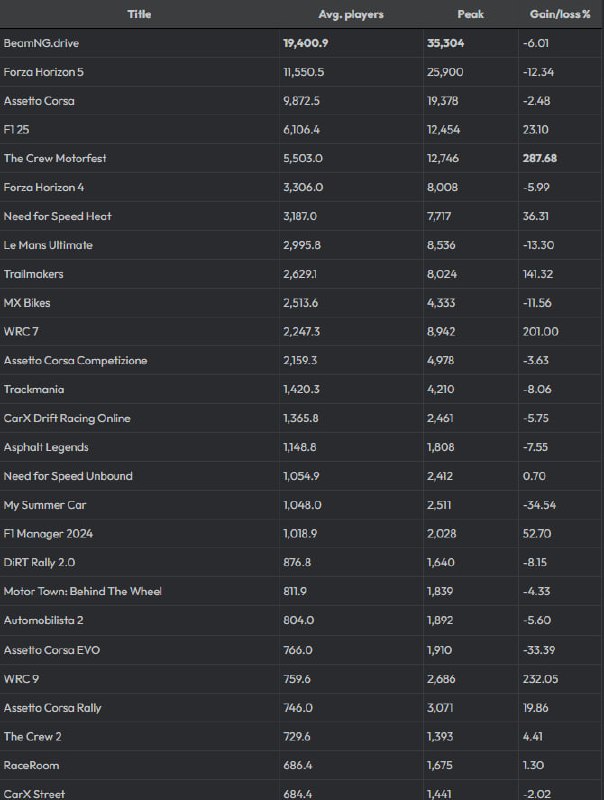Screen dimensions: 604x800
Task: Open the Forza Horizon 5 title
Action: pos(44,72)
